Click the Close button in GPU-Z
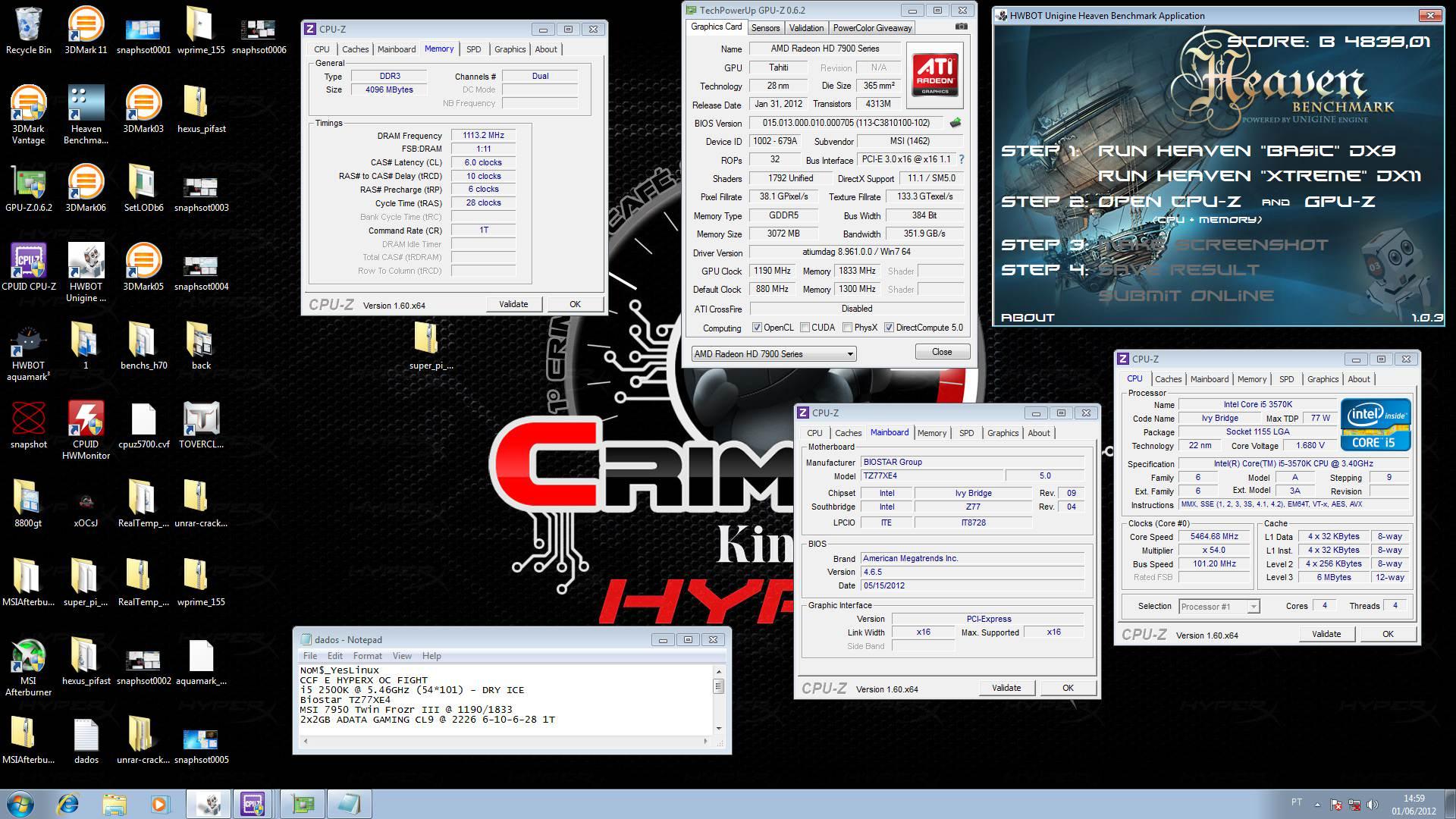The height and width of the screenshot is (819, 1456). 942,352
